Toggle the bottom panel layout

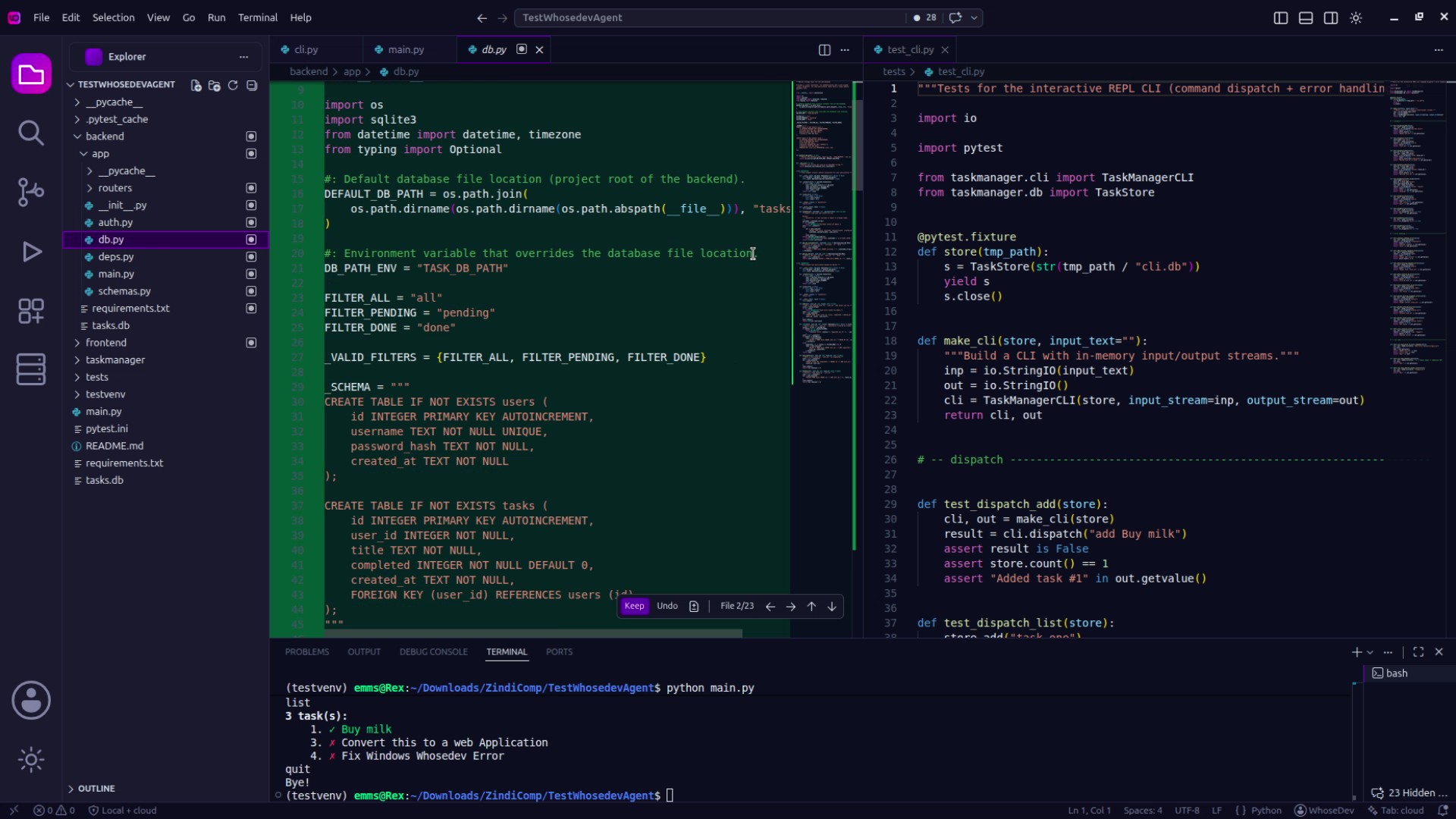point(1306,17)
